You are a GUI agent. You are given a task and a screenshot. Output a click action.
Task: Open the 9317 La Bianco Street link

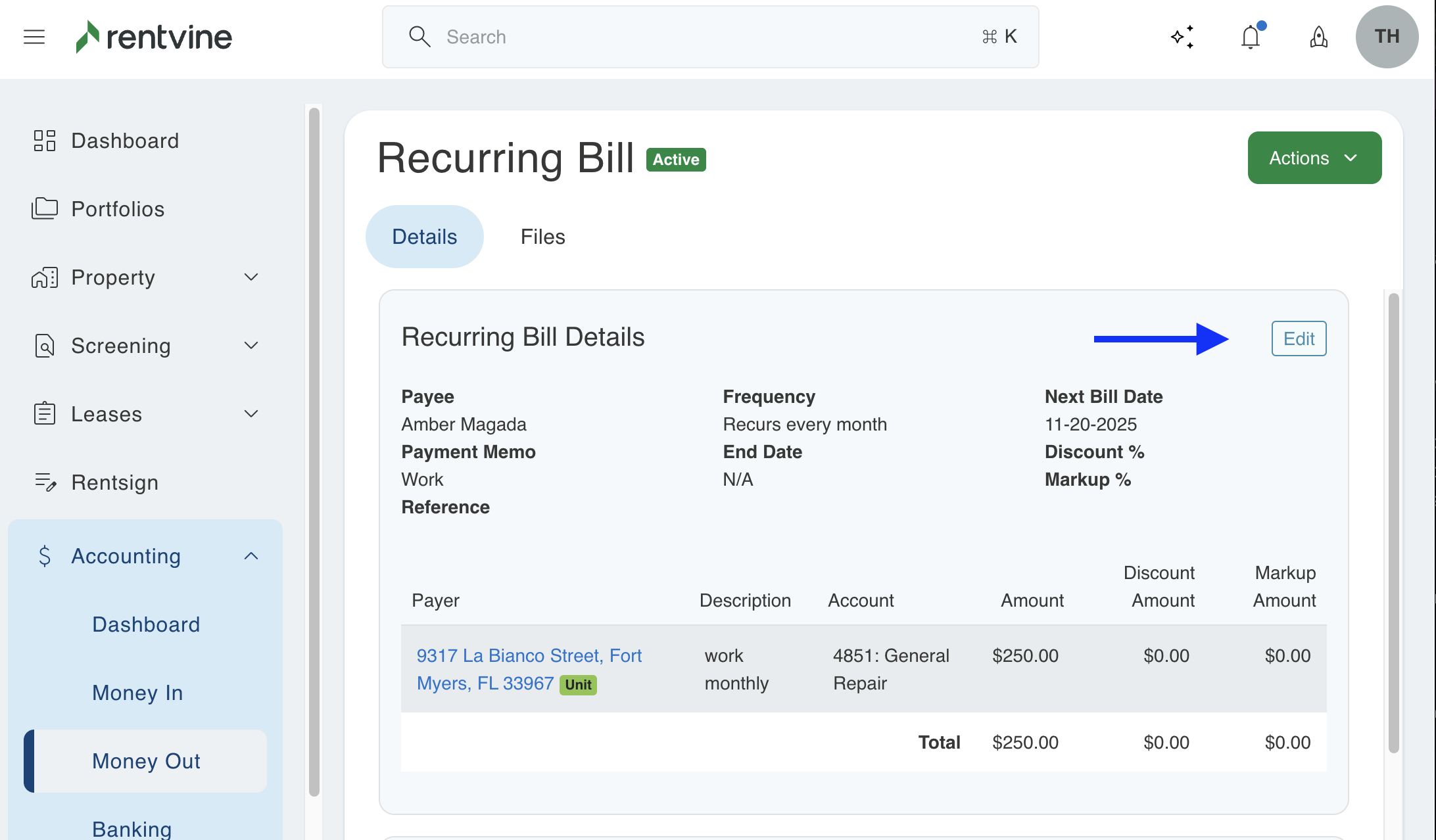(529, 656)
